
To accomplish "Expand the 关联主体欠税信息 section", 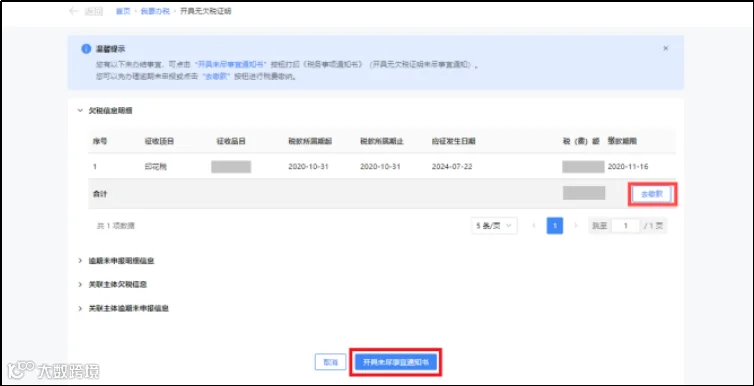I will [80, 285].
